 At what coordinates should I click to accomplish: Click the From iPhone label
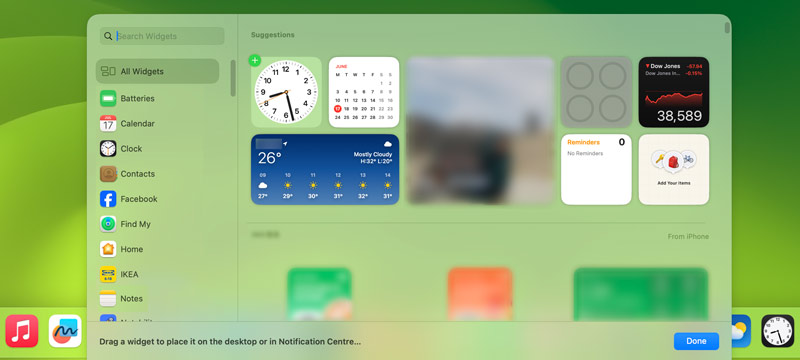click(688, 237)
